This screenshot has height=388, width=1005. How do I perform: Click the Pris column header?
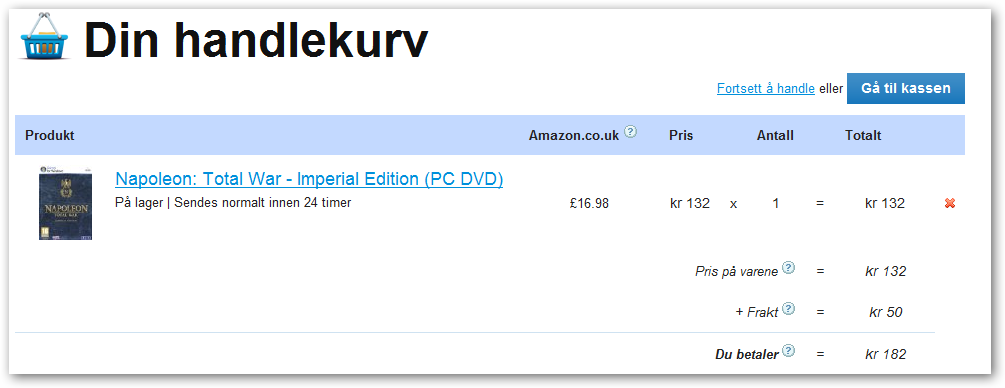click(681, 135)
